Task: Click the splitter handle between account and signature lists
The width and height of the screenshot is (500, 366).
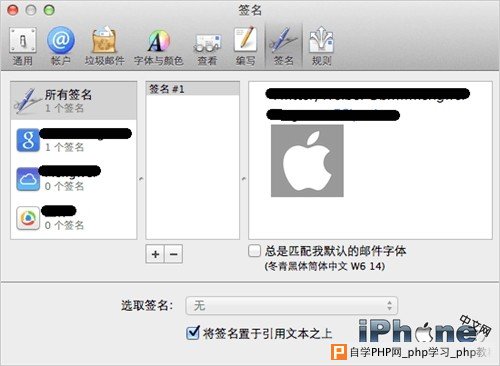Action: point(141,179)
